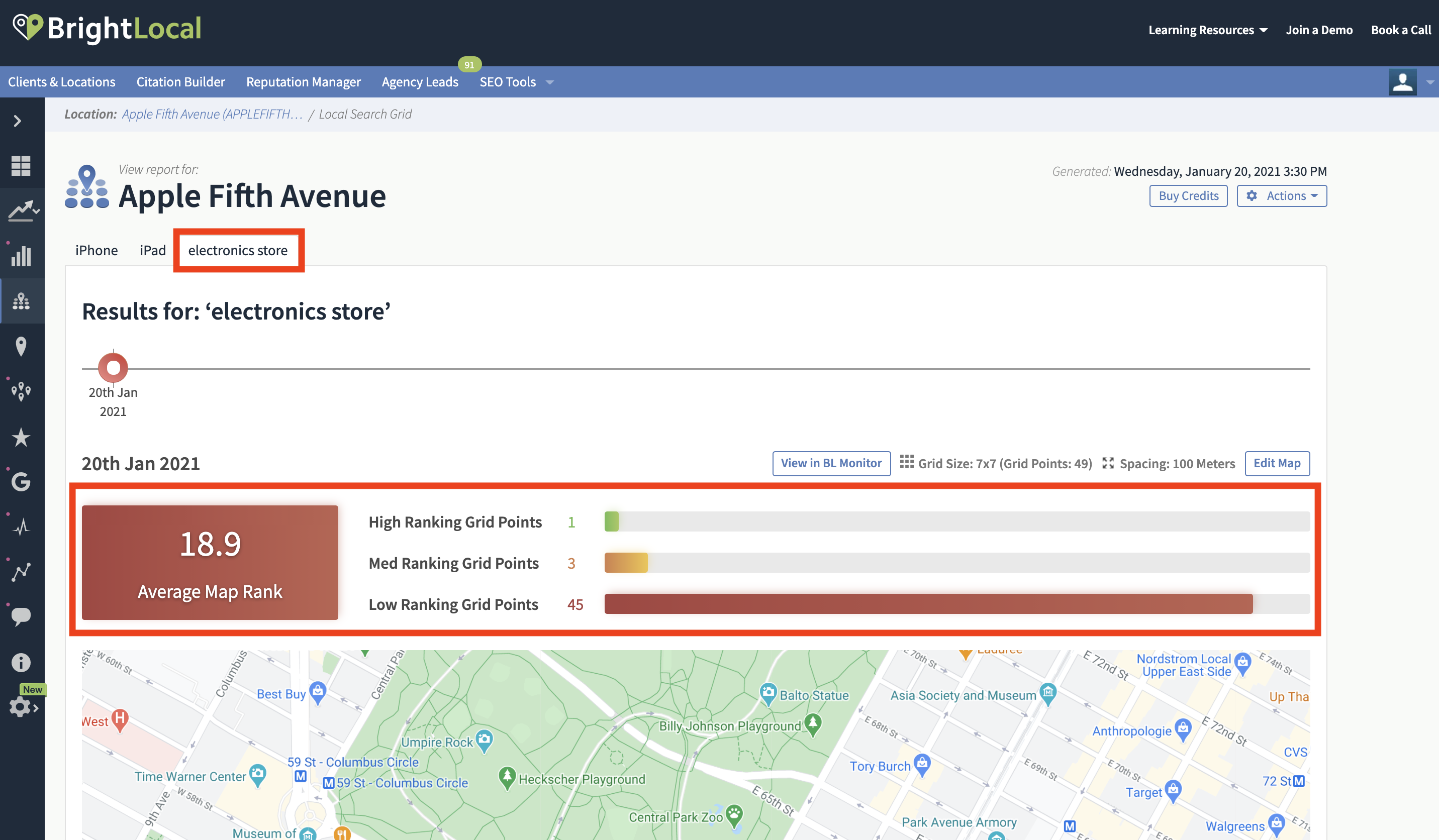1439x840 pixels.
Task: Click the location pins logo beside title
Action: 87,186
